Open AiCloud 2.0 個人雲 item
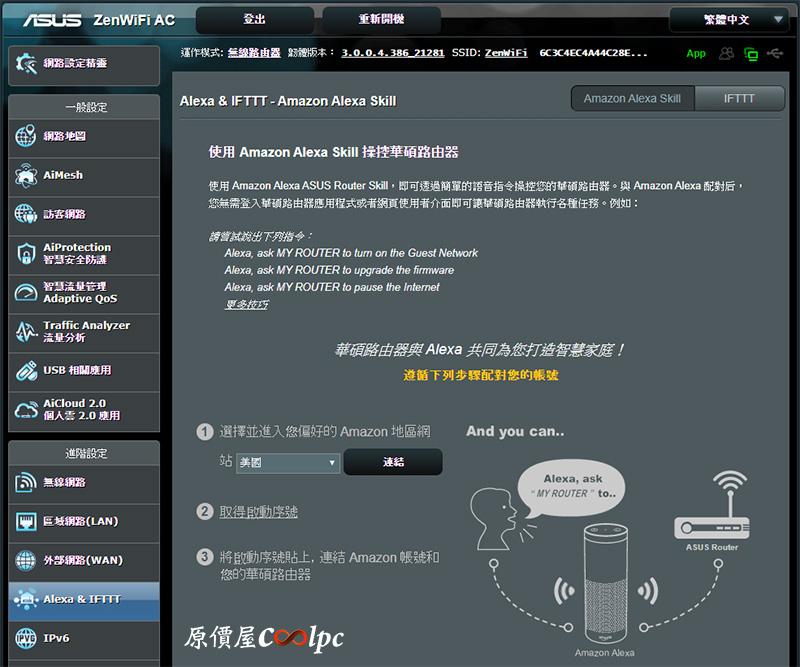This screenshot has height=667, width=800. pos(84,410)
